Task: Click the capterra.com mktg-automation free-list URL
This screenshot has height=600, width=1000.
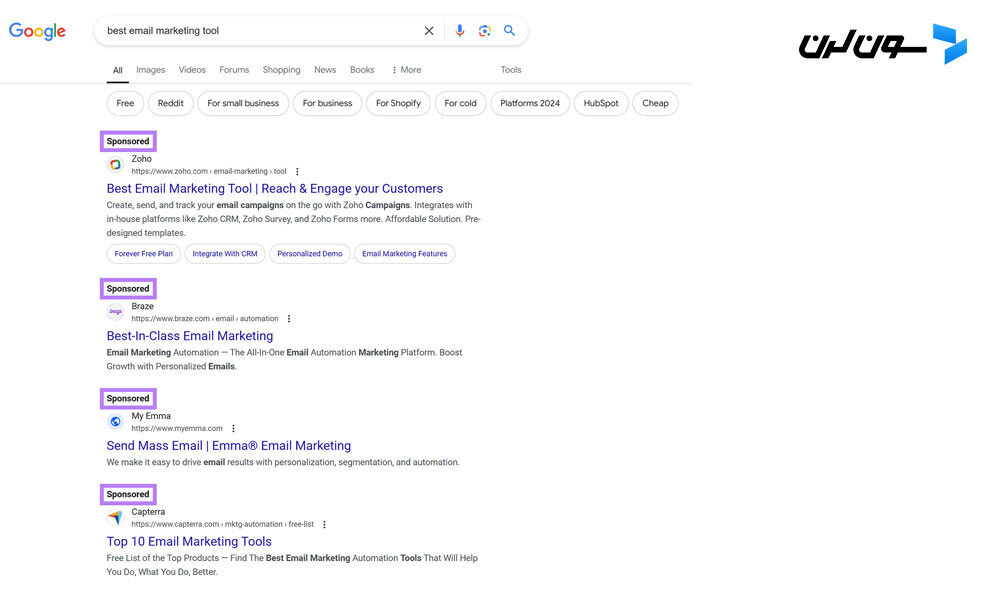Action: click(x=223, y=524)
